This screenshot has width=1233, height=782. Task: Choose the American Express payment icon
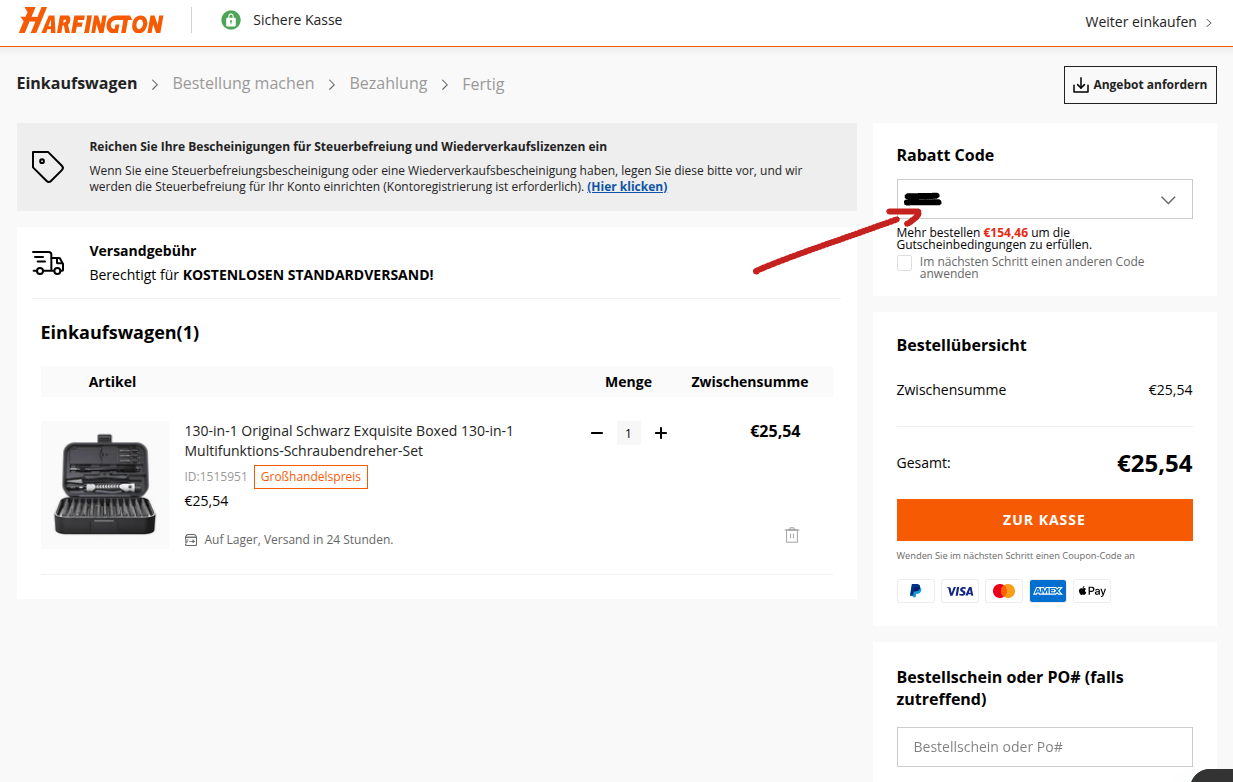click(1047, 590)
